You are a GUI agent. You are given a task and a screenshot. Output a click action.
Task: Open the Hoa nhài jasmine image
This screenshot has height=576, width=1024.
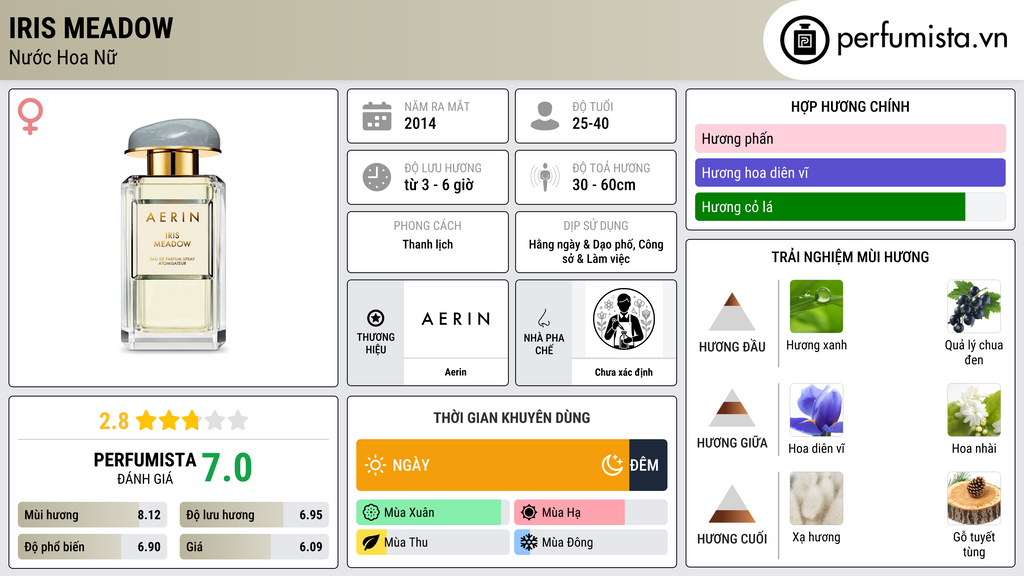(974, 409)
